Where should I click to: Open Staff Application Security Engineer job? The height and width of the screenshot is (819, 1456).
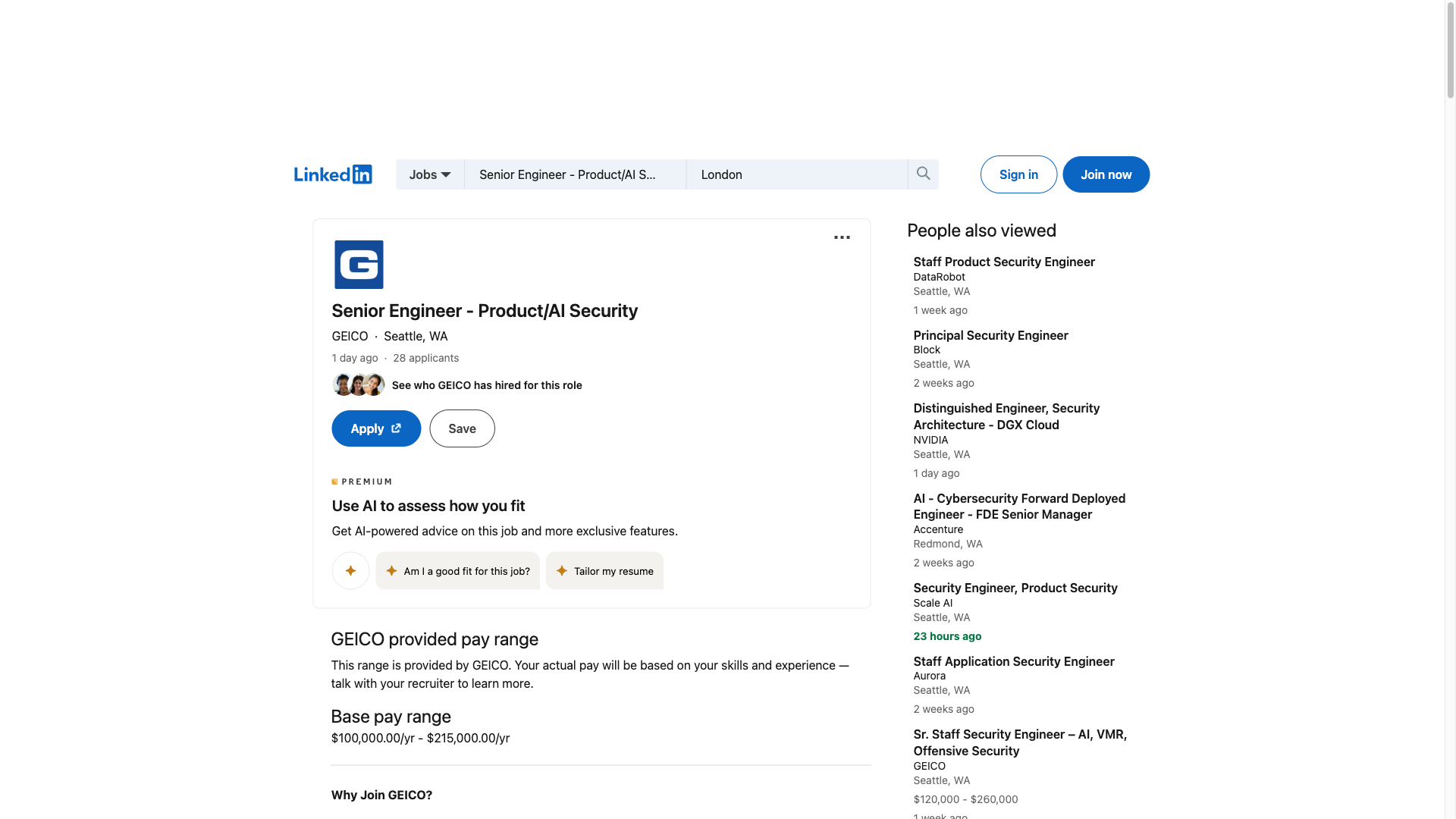(1013, 661)
